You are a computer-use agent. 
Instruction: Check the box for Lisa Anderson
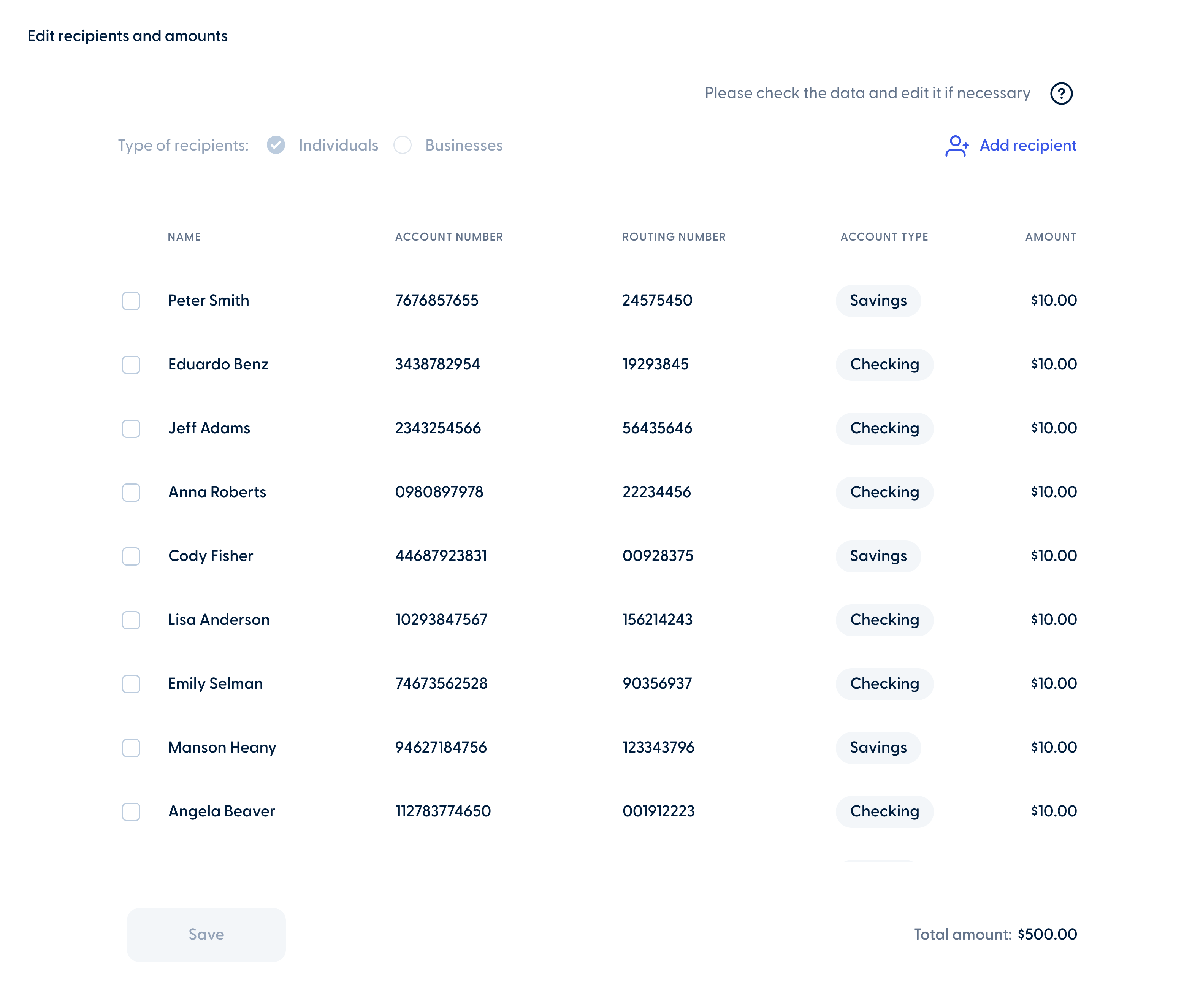[x=131, y=620]
